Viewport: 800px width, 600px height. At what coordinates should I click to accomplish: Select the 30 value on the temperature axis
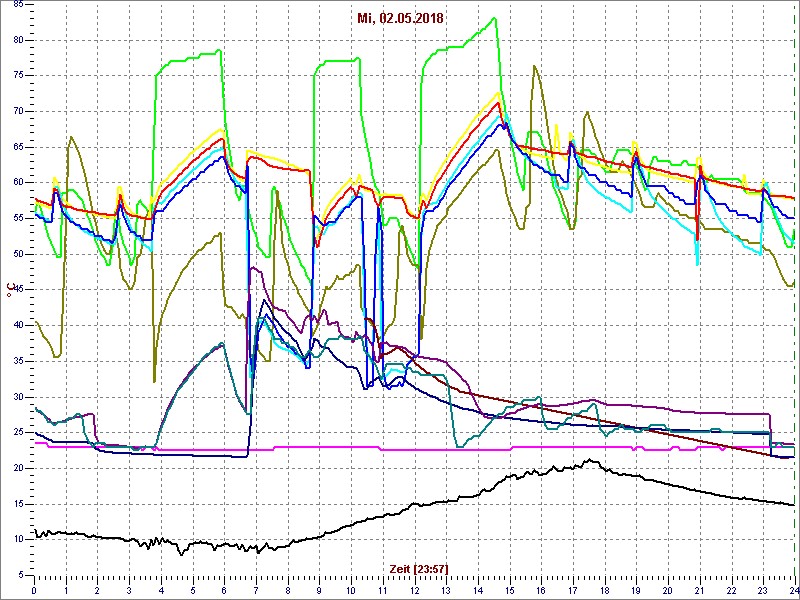[17, 397]
